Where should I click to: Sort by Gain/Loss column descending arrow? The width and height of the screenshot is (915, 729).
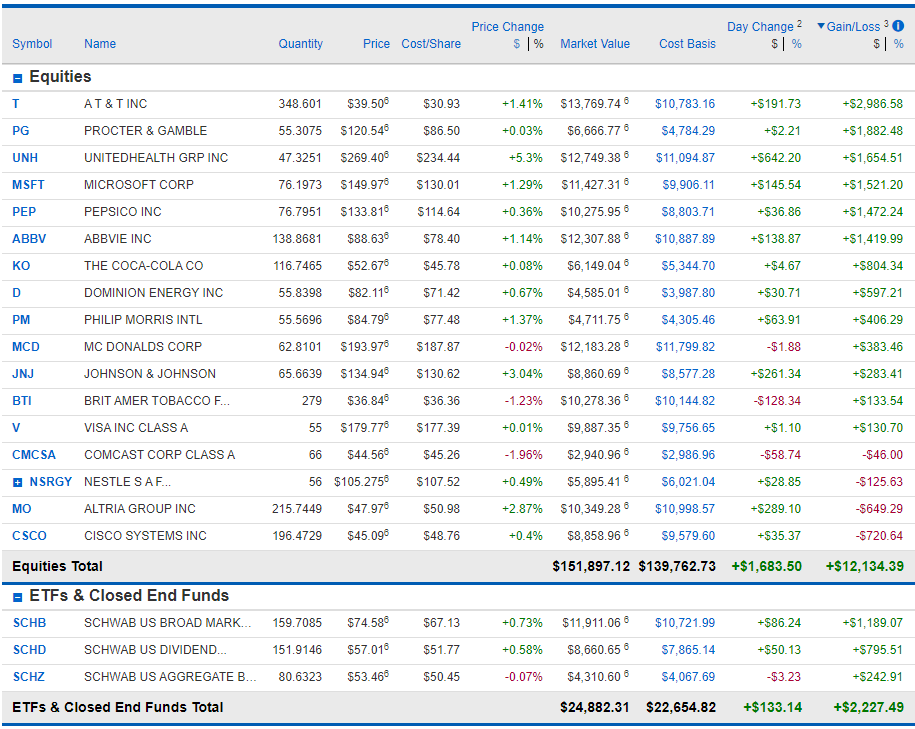[820, 26]
